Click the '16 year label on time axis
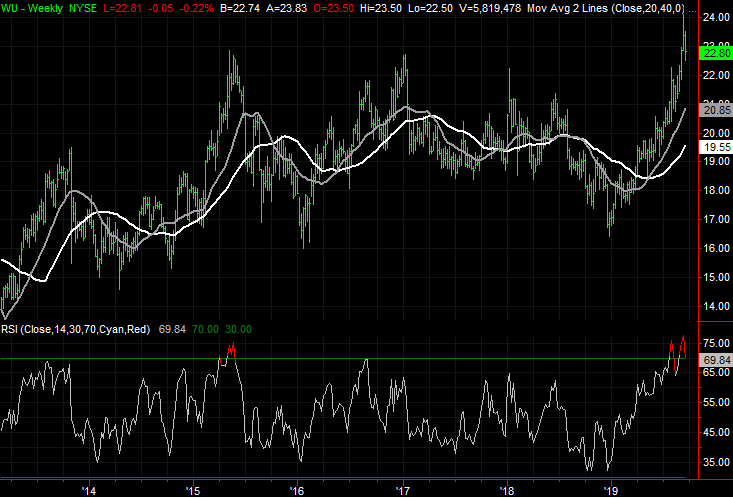Viewport: 733px width, 497px height. [x=297, y=490]
